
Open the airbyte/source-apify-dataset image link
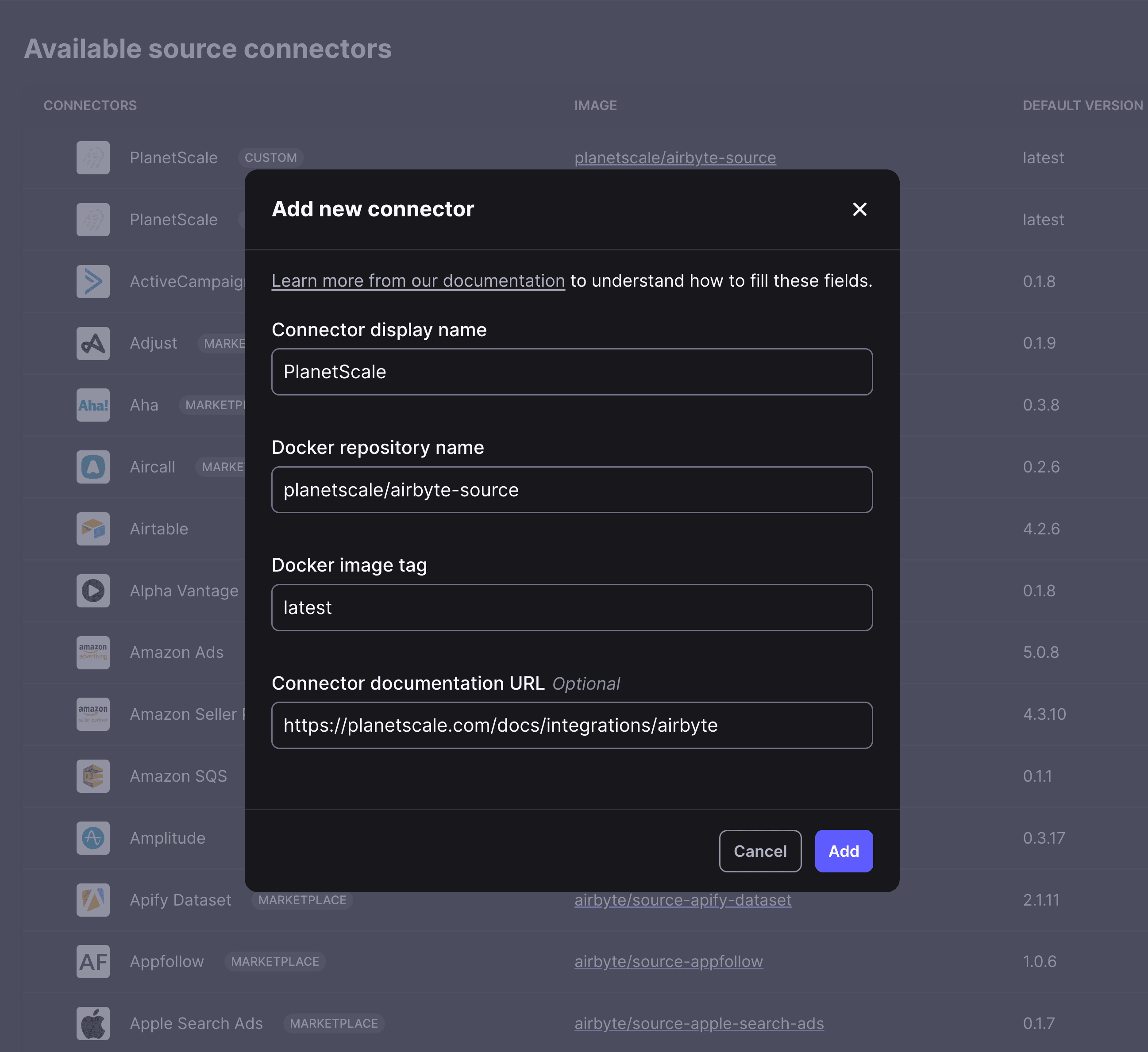[683, 900]
